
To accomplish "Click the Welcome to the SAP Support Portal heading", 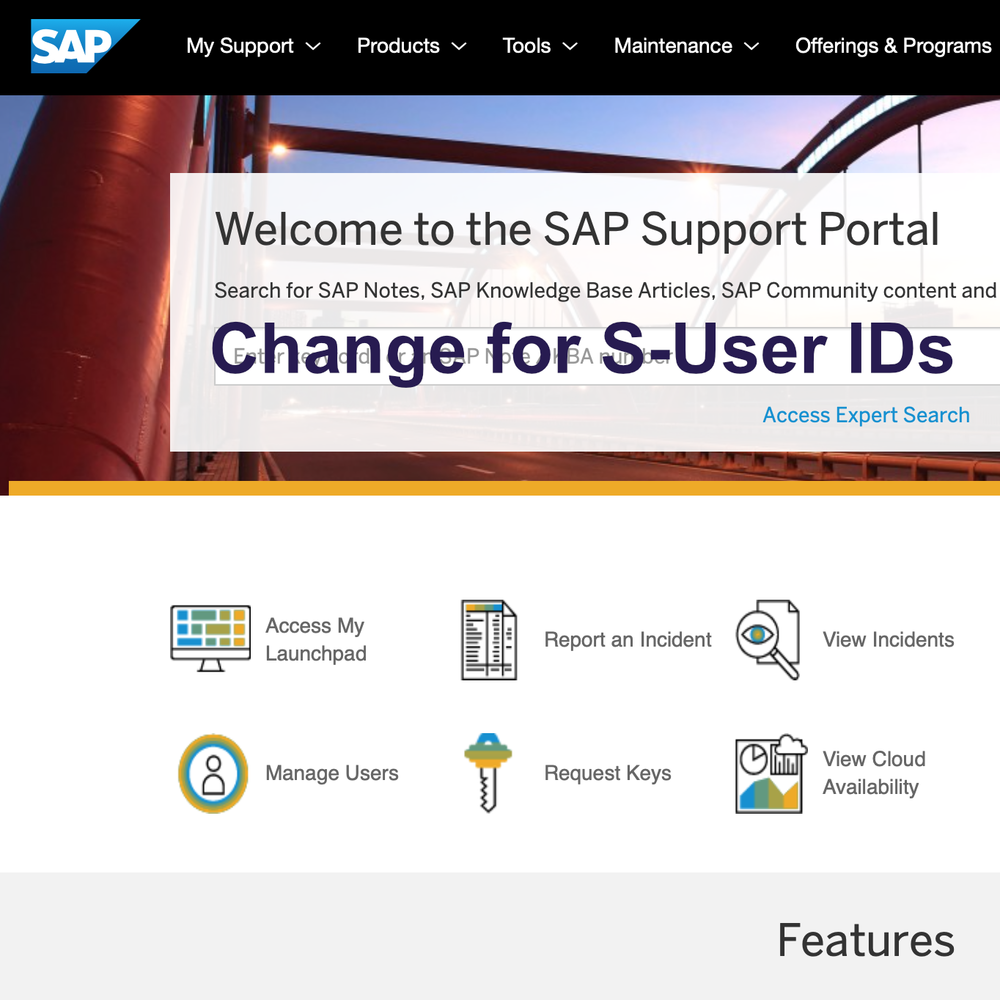I will coord(577,229).
